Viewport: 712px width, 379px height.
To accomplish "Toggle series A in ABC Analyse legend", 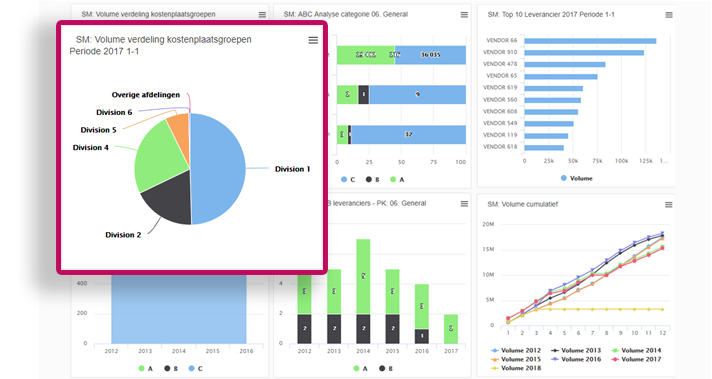I will pos(397,180).
